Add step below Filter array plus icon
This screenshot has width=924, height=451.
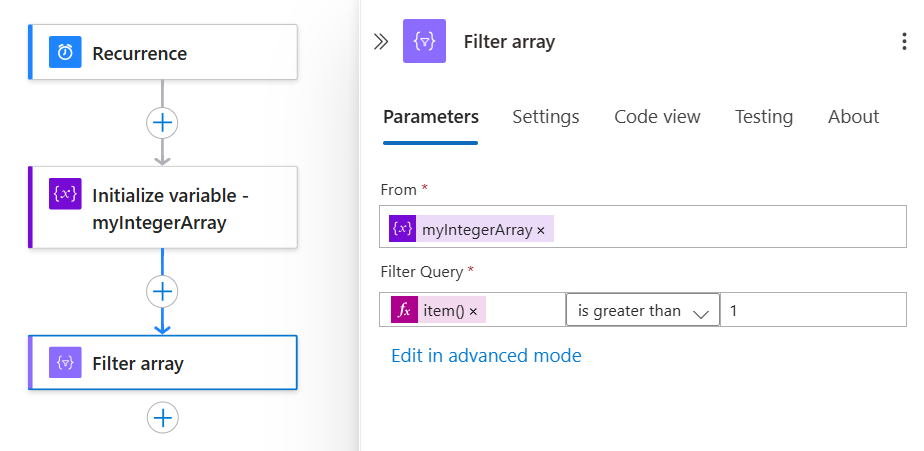pos(162,417)
